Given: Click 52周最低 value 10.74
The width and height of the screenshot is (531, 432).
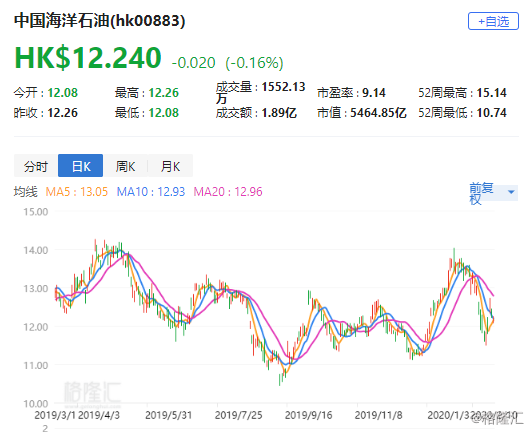Looking at the screenshot, I should pyautogui.click(x=492, y=112).
